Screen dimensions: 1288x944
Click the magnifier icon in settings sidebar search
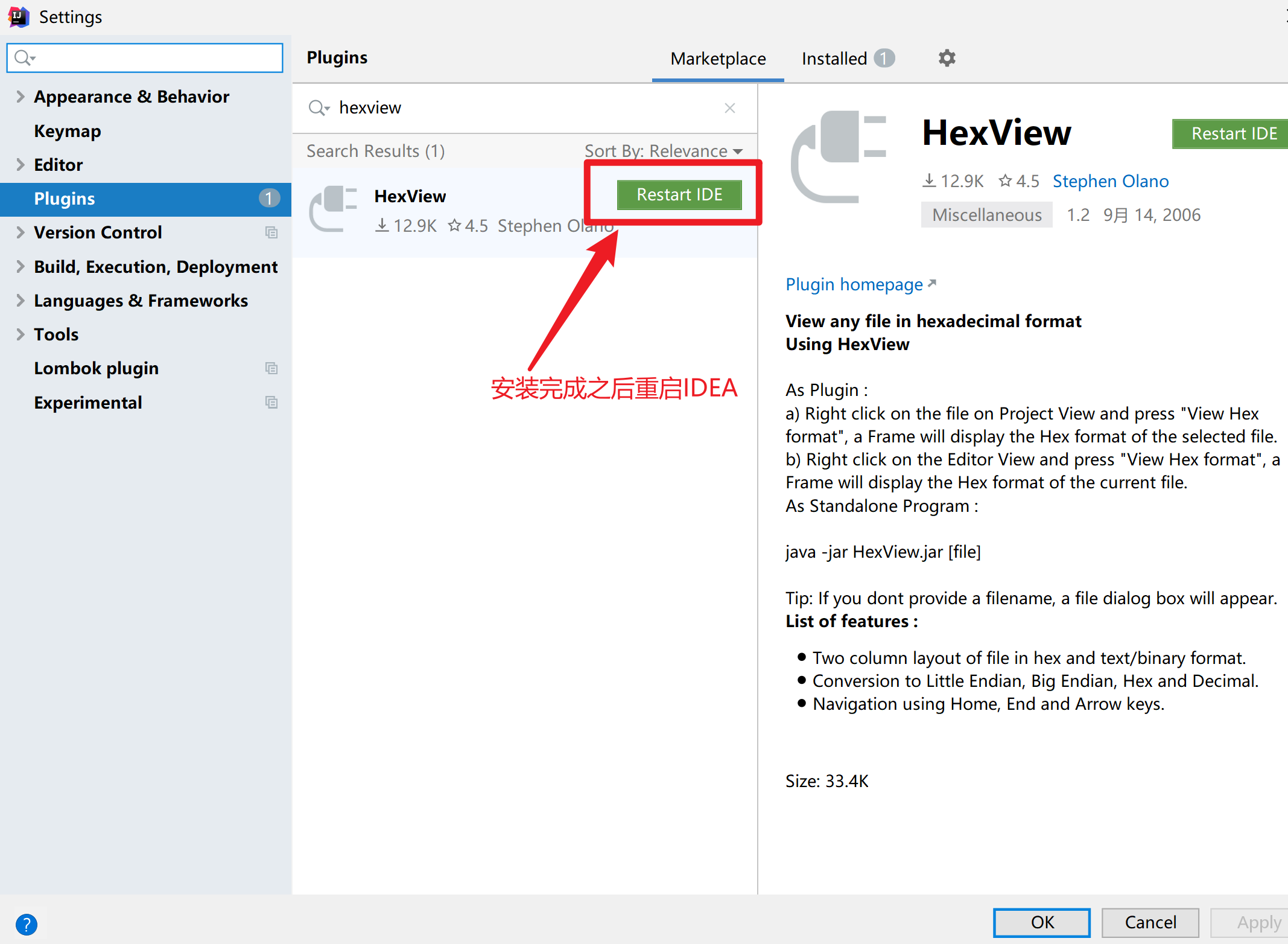(24, 57)
